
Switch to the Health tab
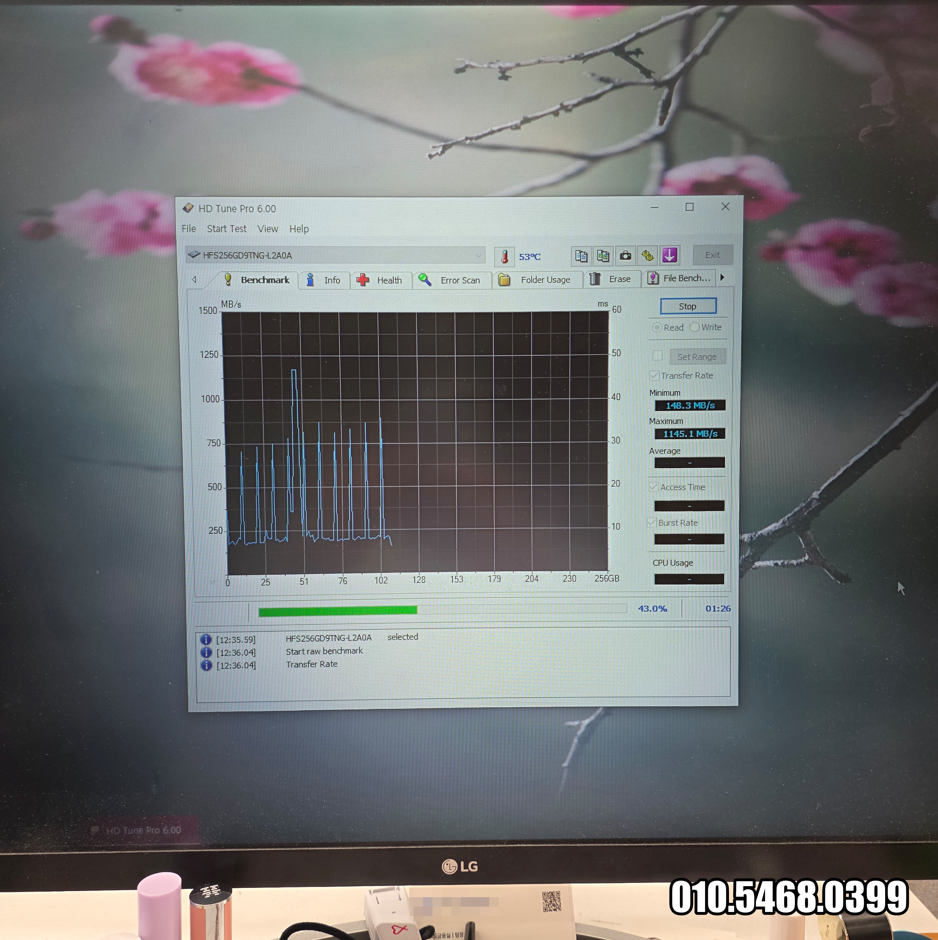tap(380, 280)
